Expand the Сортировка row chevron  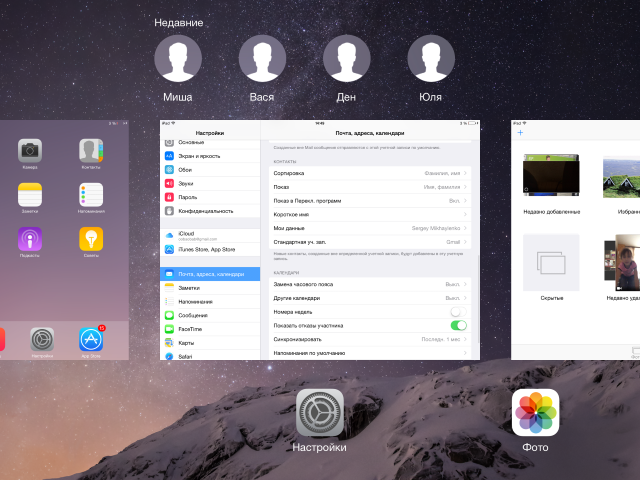click(465, 173)
